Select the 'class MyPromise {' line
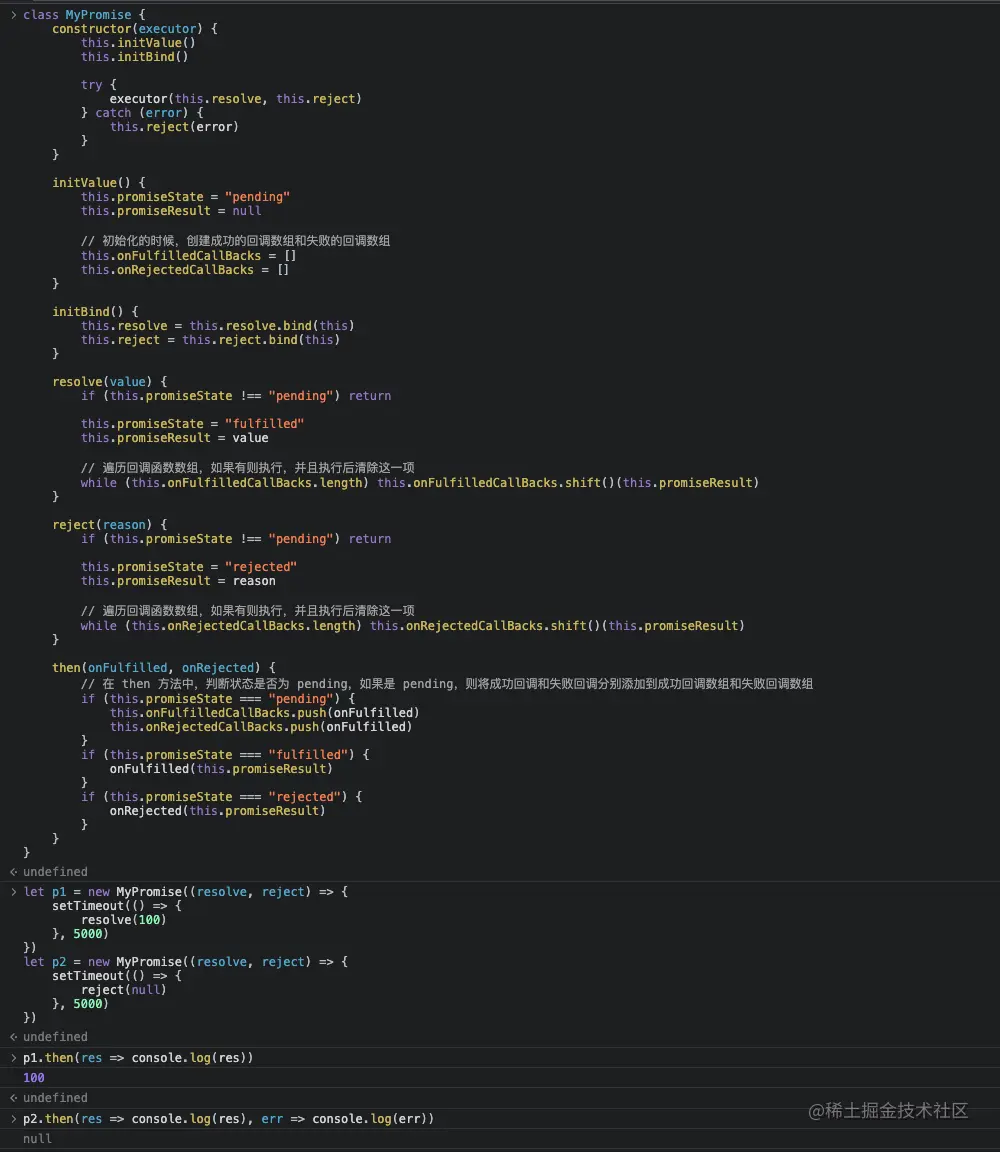 point(84,15)
